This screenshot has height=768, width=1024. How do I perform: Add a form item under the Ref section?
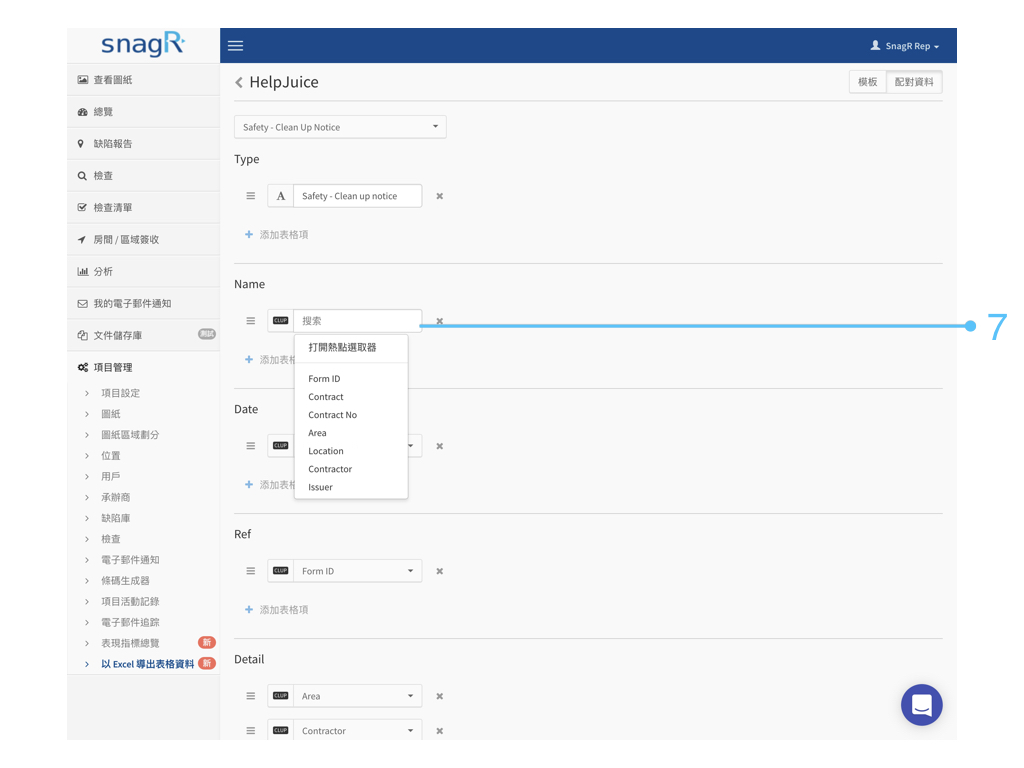[x=276, y=609]
